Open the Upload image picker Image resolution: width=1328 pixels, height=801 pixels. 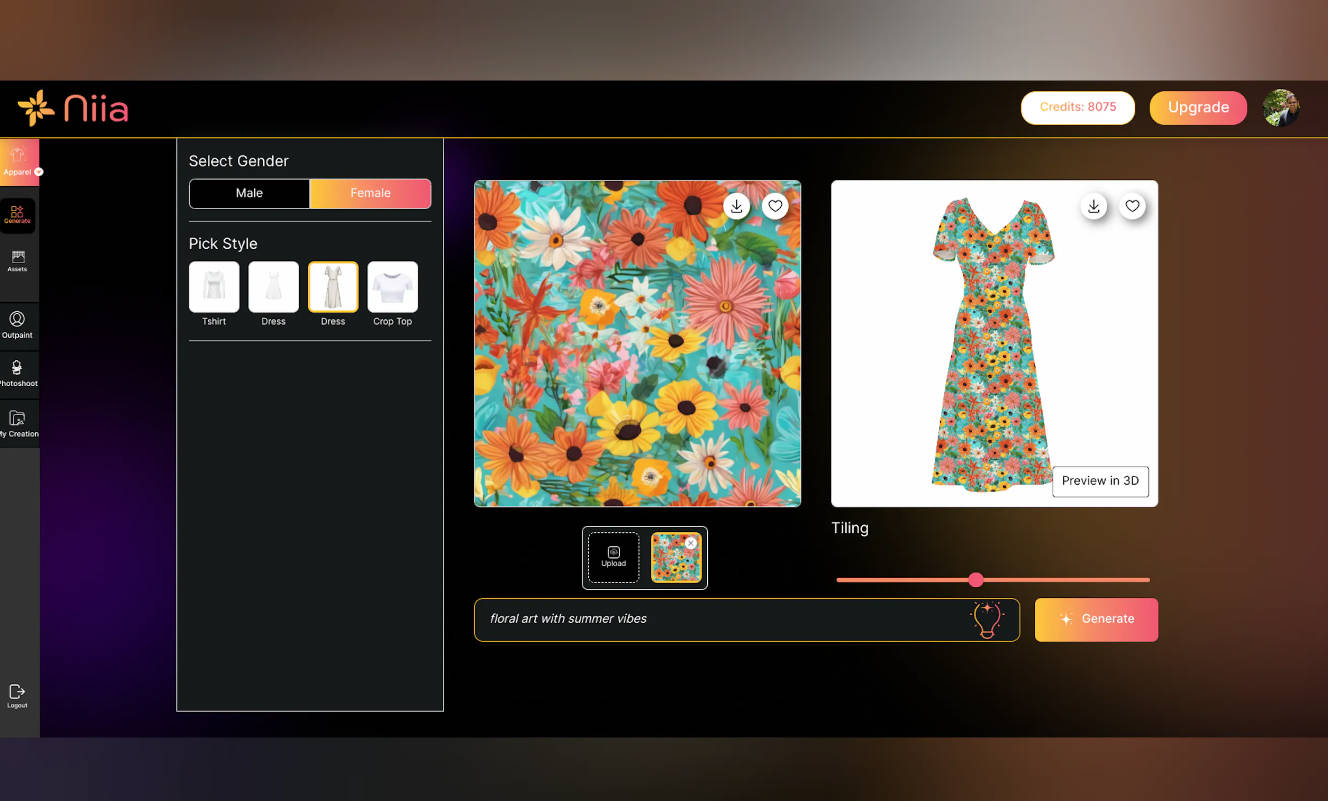click(x=612, y=557)
